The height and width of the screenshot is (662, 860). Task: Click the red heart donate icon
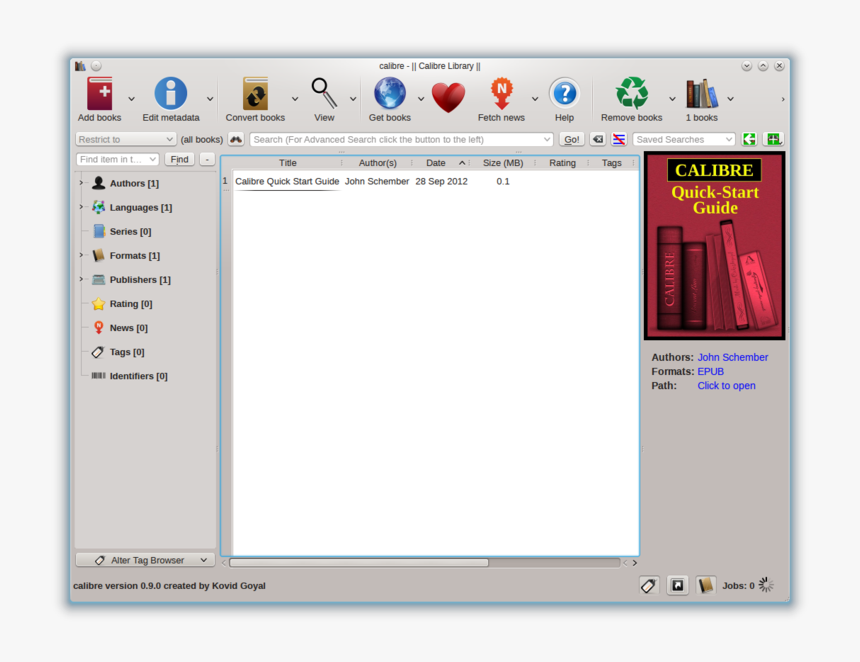pos(448,97)
